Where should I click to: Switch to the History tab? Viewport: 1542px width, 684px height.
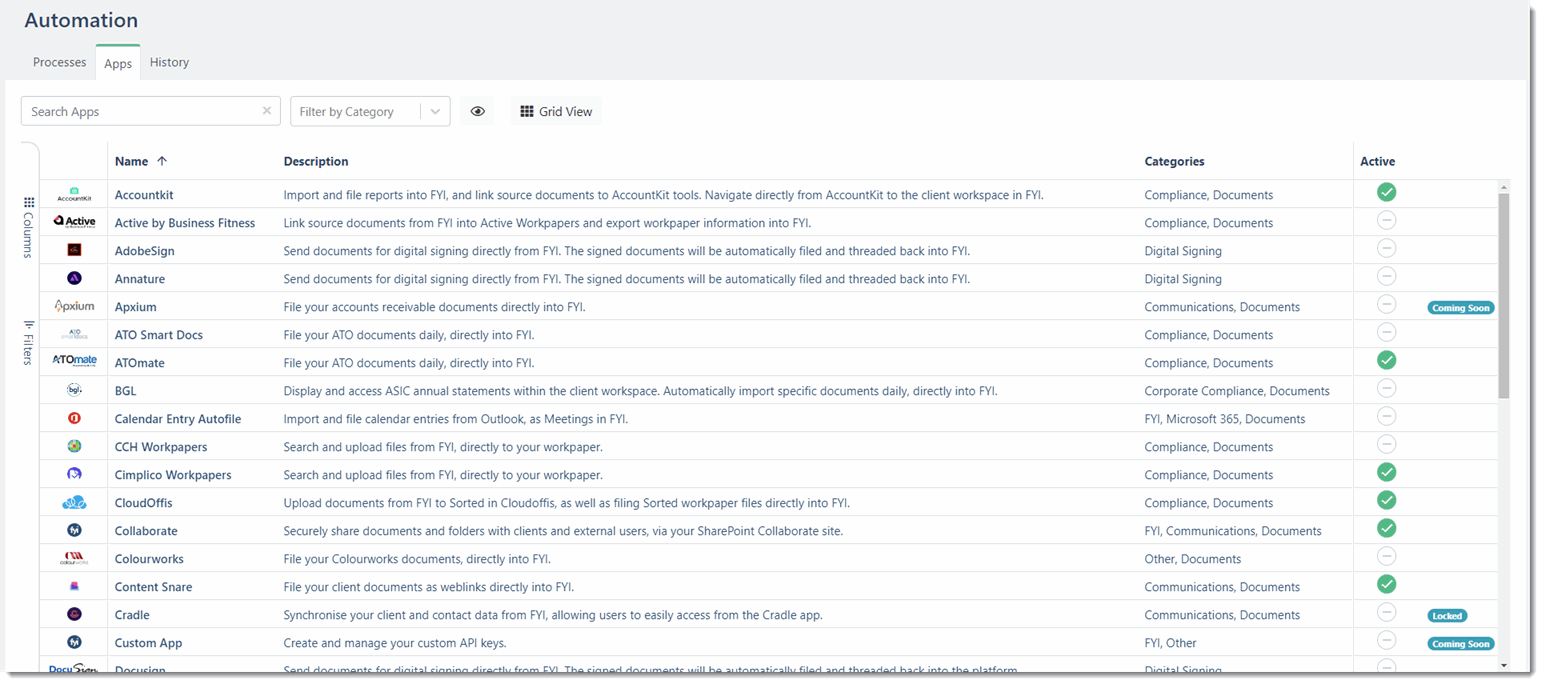tap(169, 62)
